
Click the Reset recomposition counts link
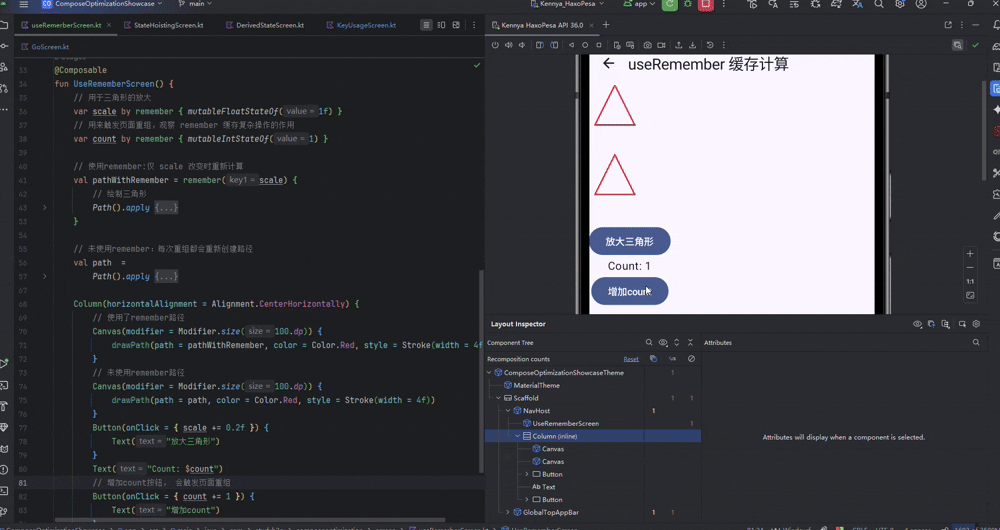coord(631,359)
